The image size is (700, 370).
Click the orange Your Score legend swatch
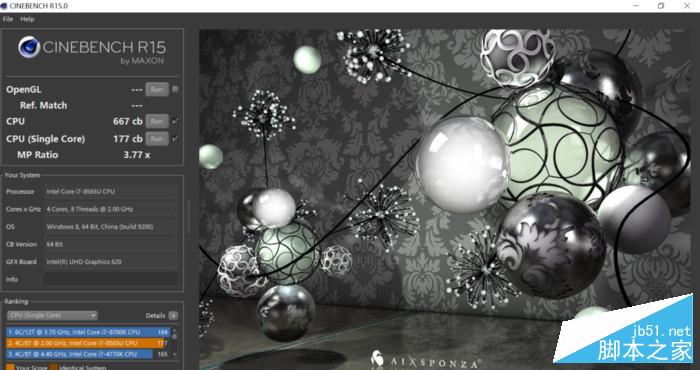click(10, 367)
